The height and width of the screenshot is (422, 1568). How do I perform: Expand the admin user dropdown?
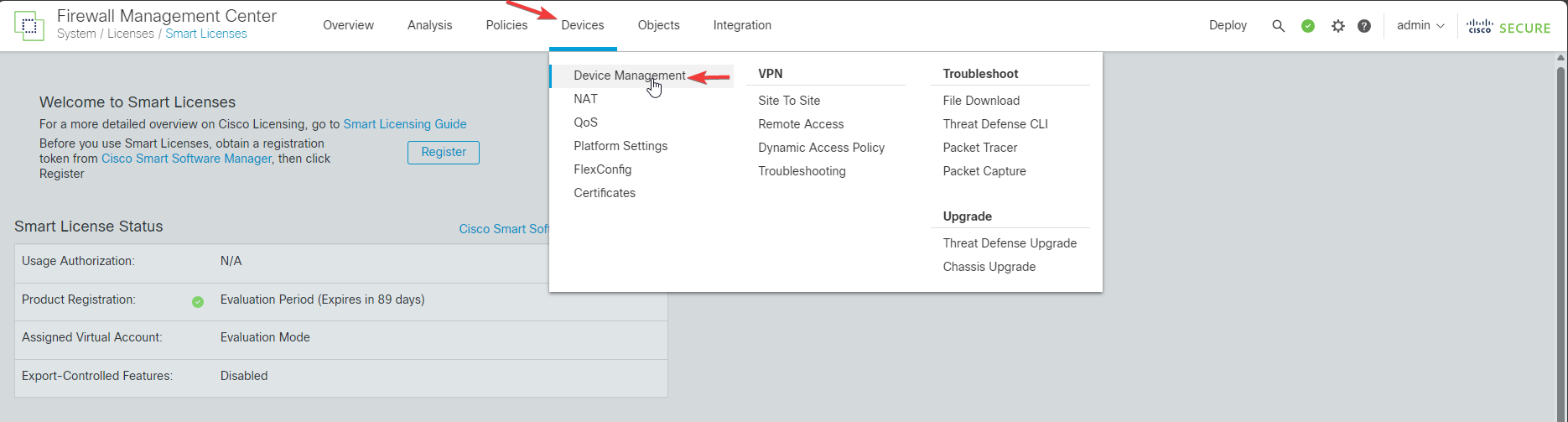pos(1420,25)
